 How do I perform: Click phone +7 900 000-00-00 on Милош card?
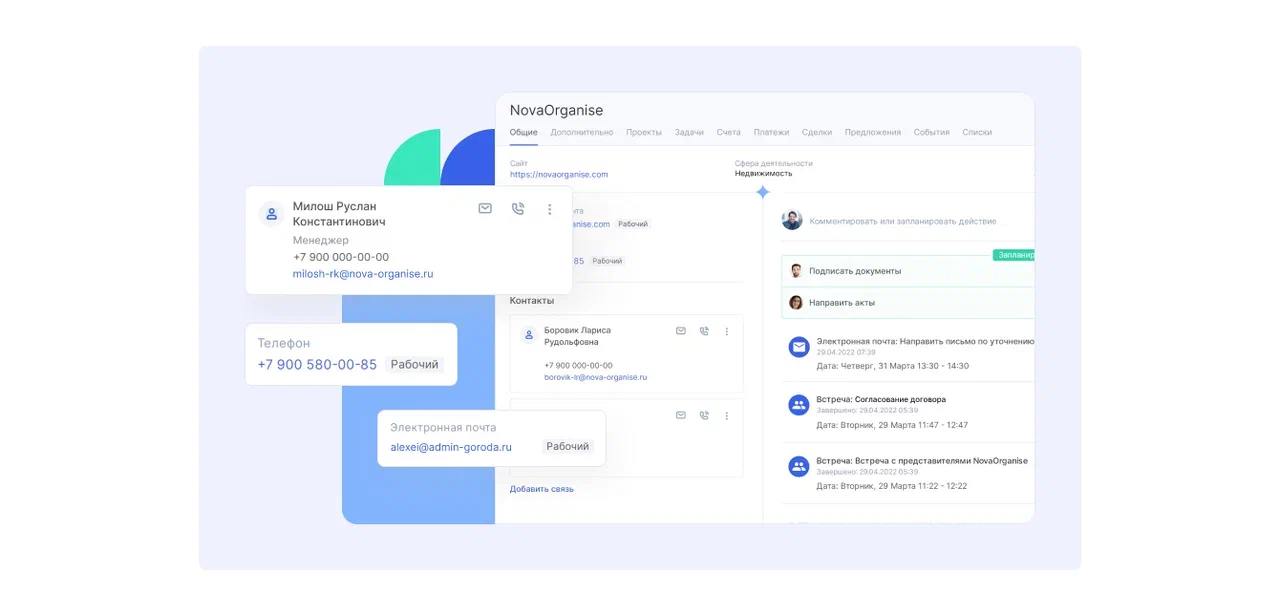pyautogui.click(x=341, y=257)
